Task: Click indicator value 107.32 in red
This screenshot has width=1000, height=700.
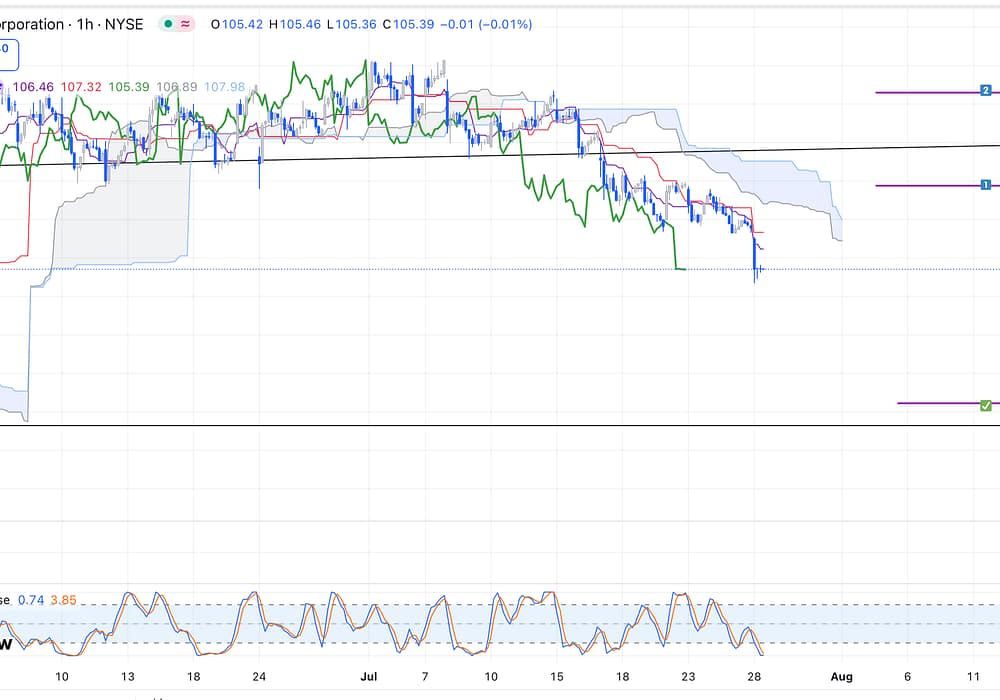Action: coord(81,87)
